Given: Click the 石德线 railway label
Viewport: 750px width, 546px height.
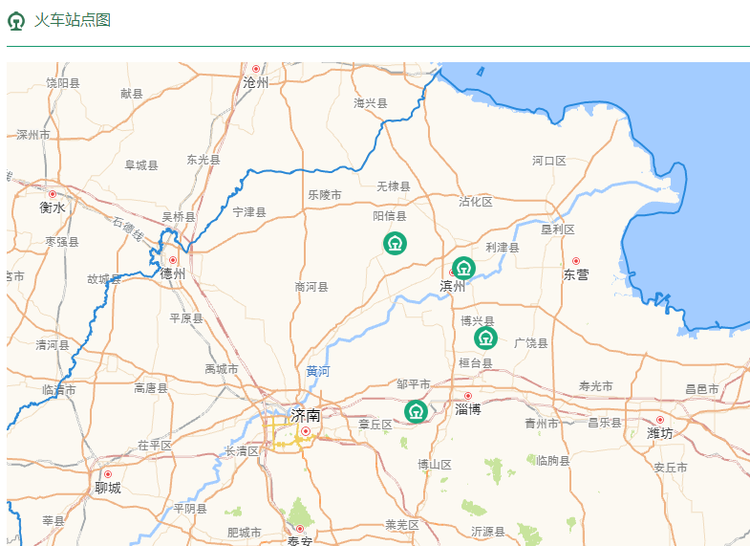Looking at the screenshot, I should pos(128,229).
